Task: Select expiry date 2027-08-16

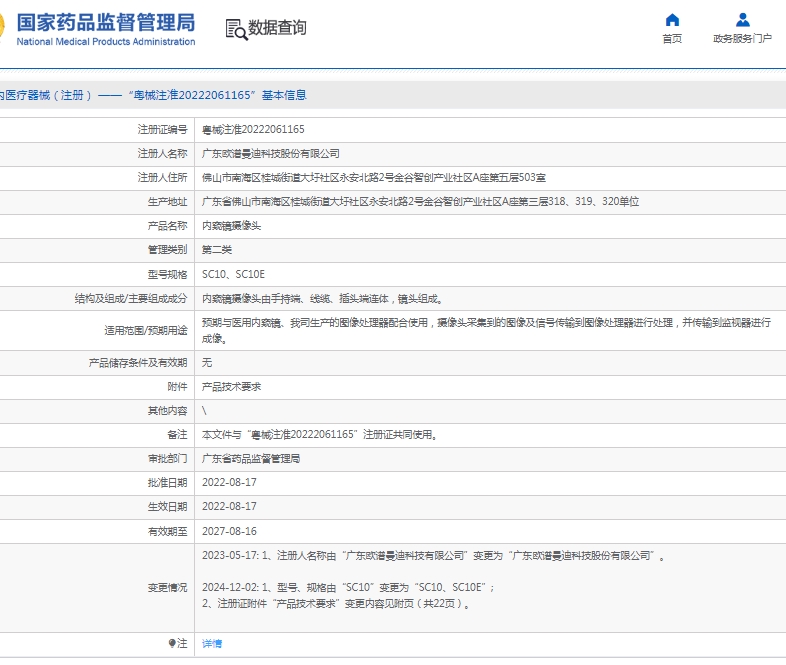Action: pos(229,531)
